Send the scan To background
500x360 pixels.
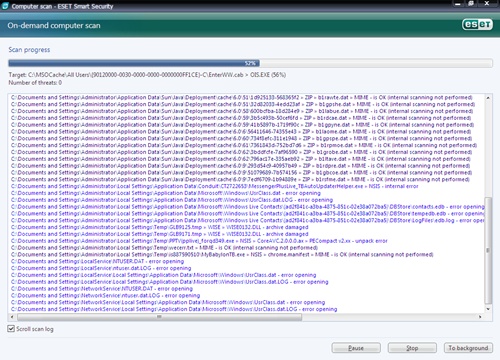coord(468,348)
